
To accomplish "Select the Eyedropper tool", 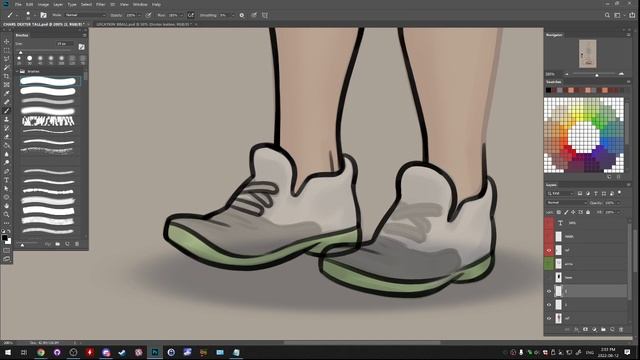I will (7, 93).
